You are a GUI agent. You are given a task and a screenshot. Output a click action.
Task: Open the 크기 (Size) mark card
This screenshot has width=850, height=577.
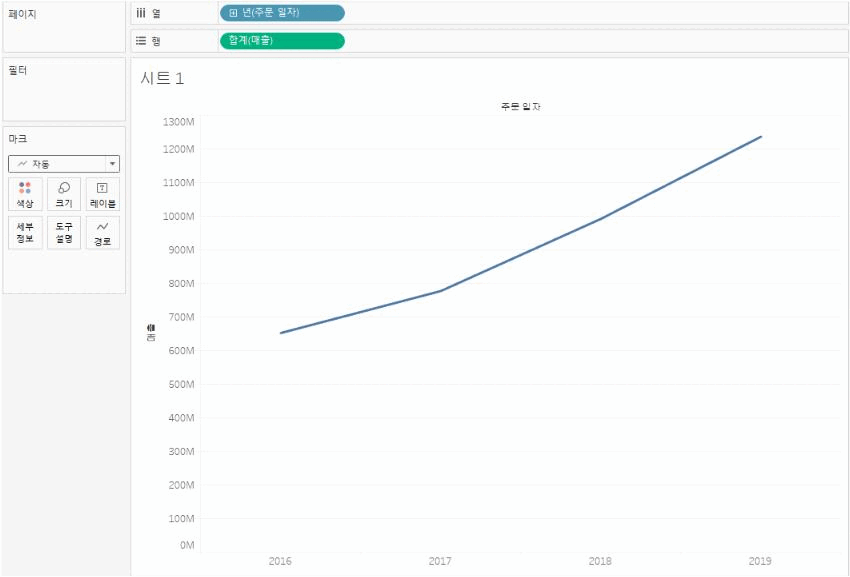(64, 194)
